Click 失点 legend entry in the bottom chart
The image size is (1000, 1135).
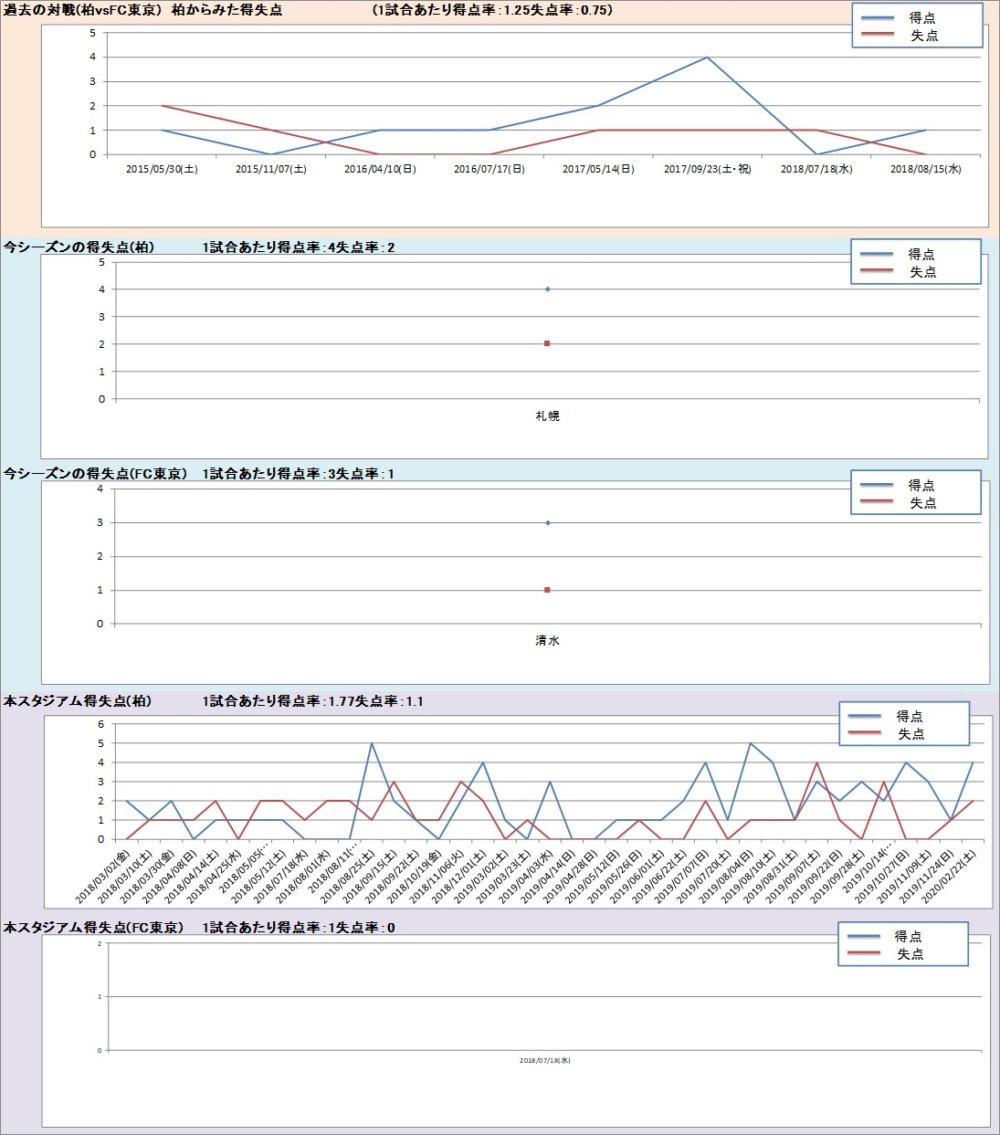pos(910,955)
